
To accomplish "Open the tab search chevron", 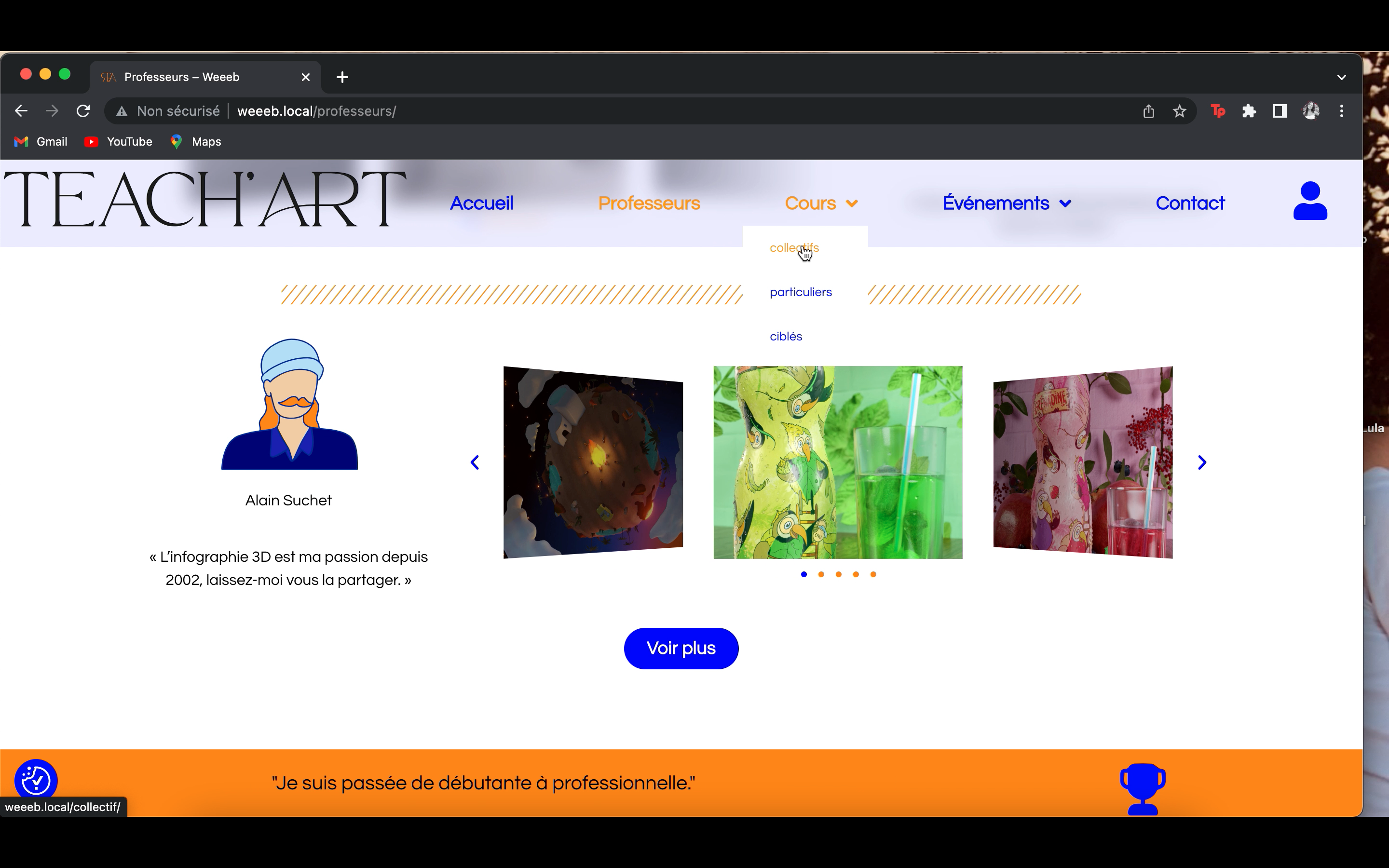I will (1341, 77).
